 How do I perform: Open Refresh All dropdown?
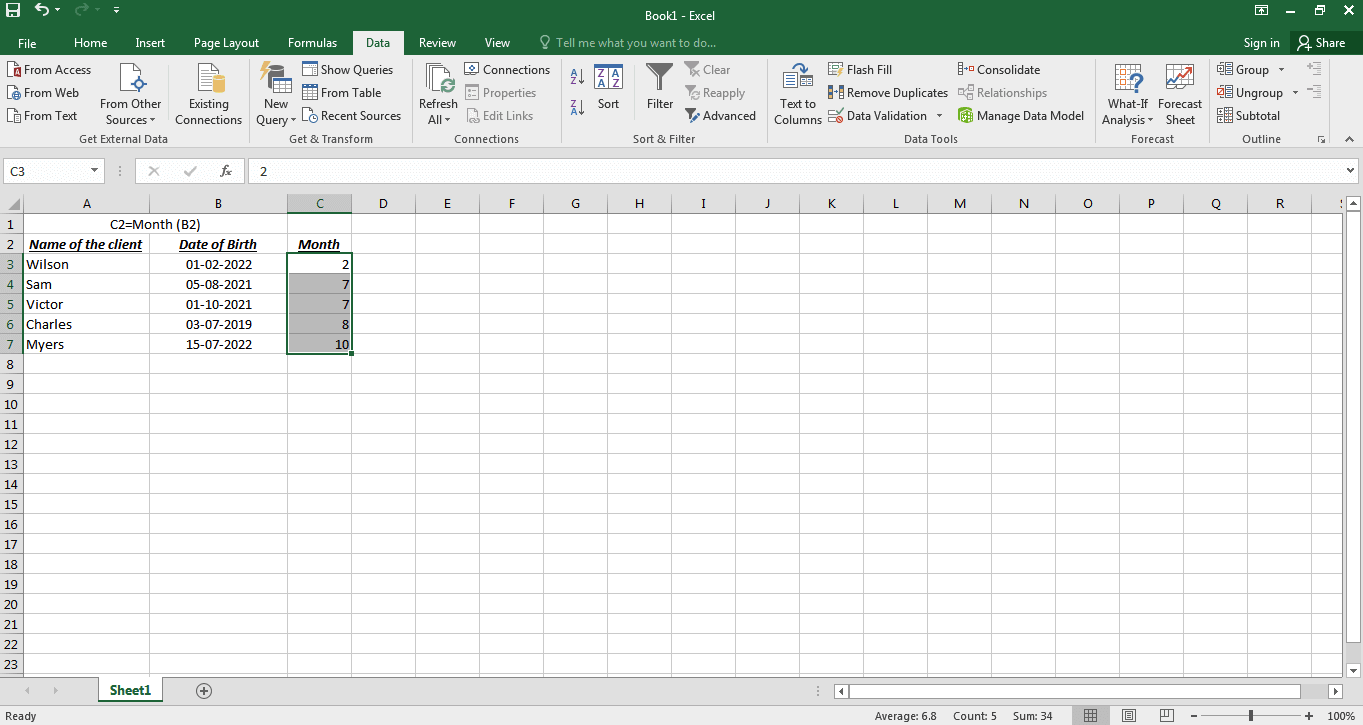click(x=438, y=95)
